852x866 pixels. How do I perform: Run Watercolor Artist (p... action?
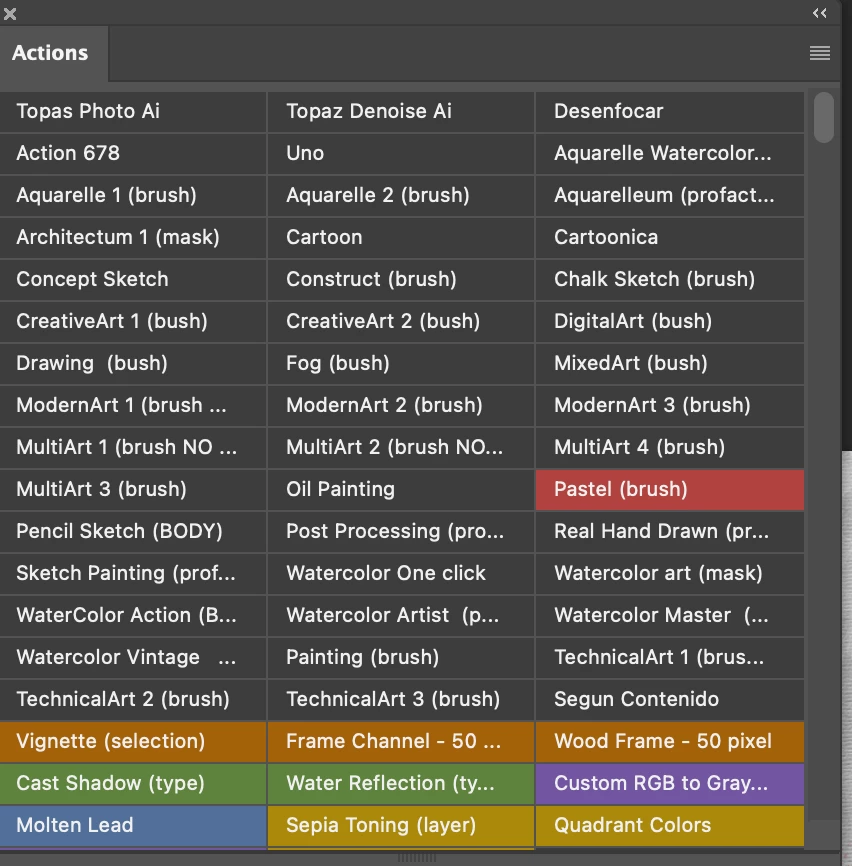click(401, 615)
